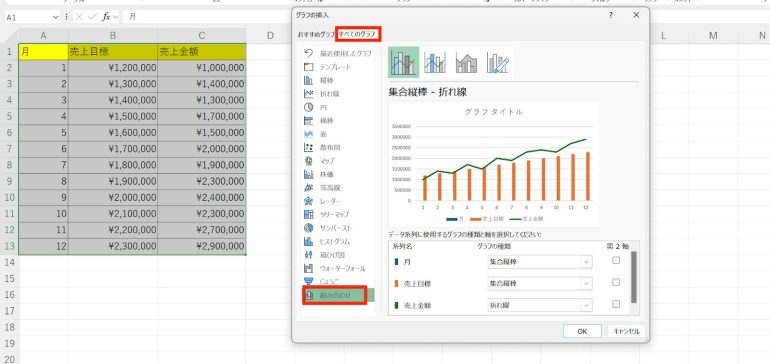The image size is (770, 364).
Task: Click the Insert Function fx icon
Action: (106, 17)
